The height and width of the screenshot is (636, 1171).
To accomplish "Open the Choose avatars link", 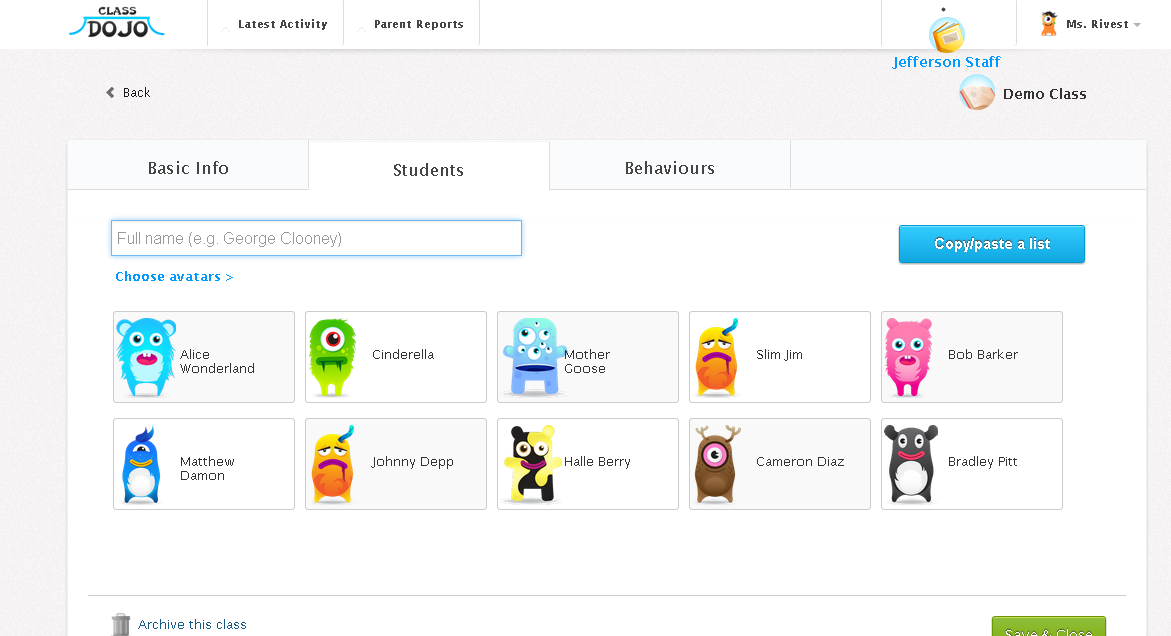I will [x=174, y=276].
